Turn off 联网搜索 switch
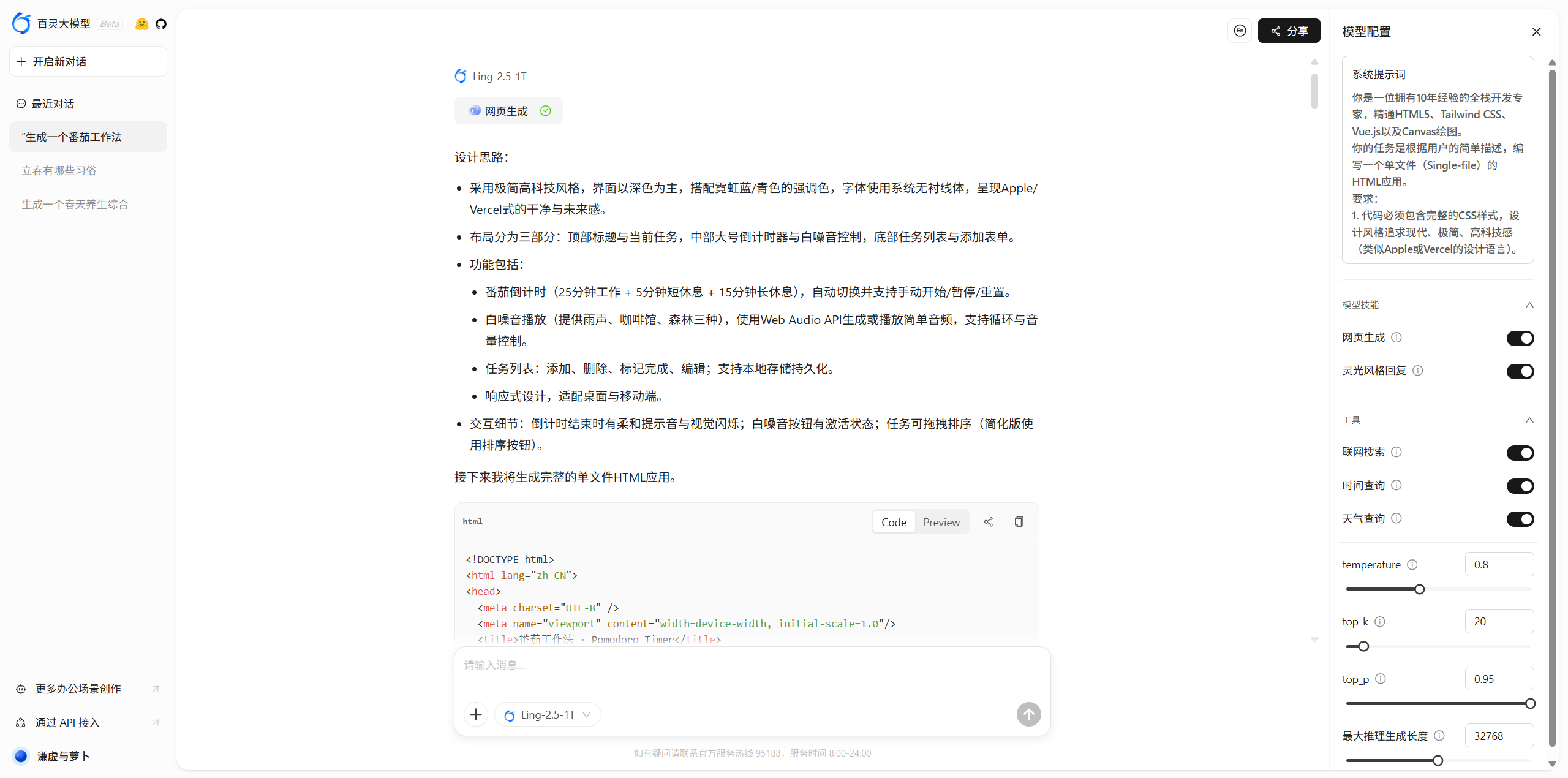Viewport: 1568px width, 778px height. point(1520,453)
